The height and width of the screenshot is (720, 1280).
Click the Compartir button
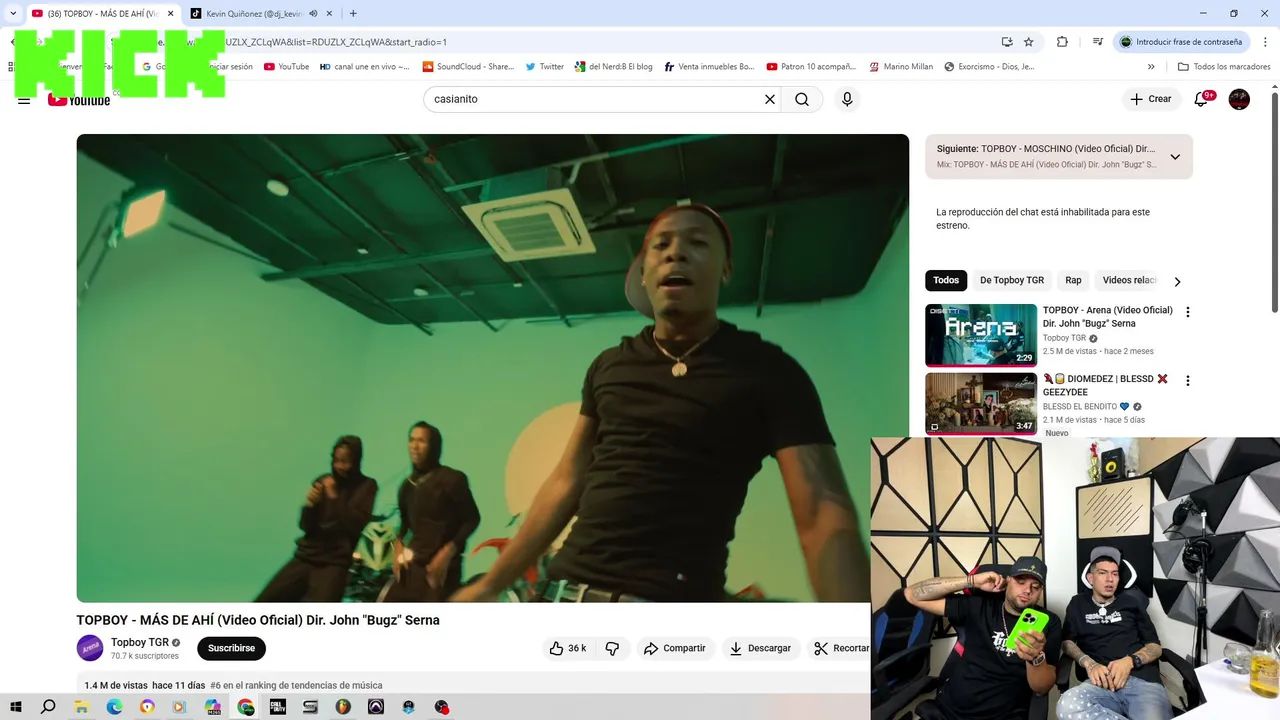coord(675,648)
